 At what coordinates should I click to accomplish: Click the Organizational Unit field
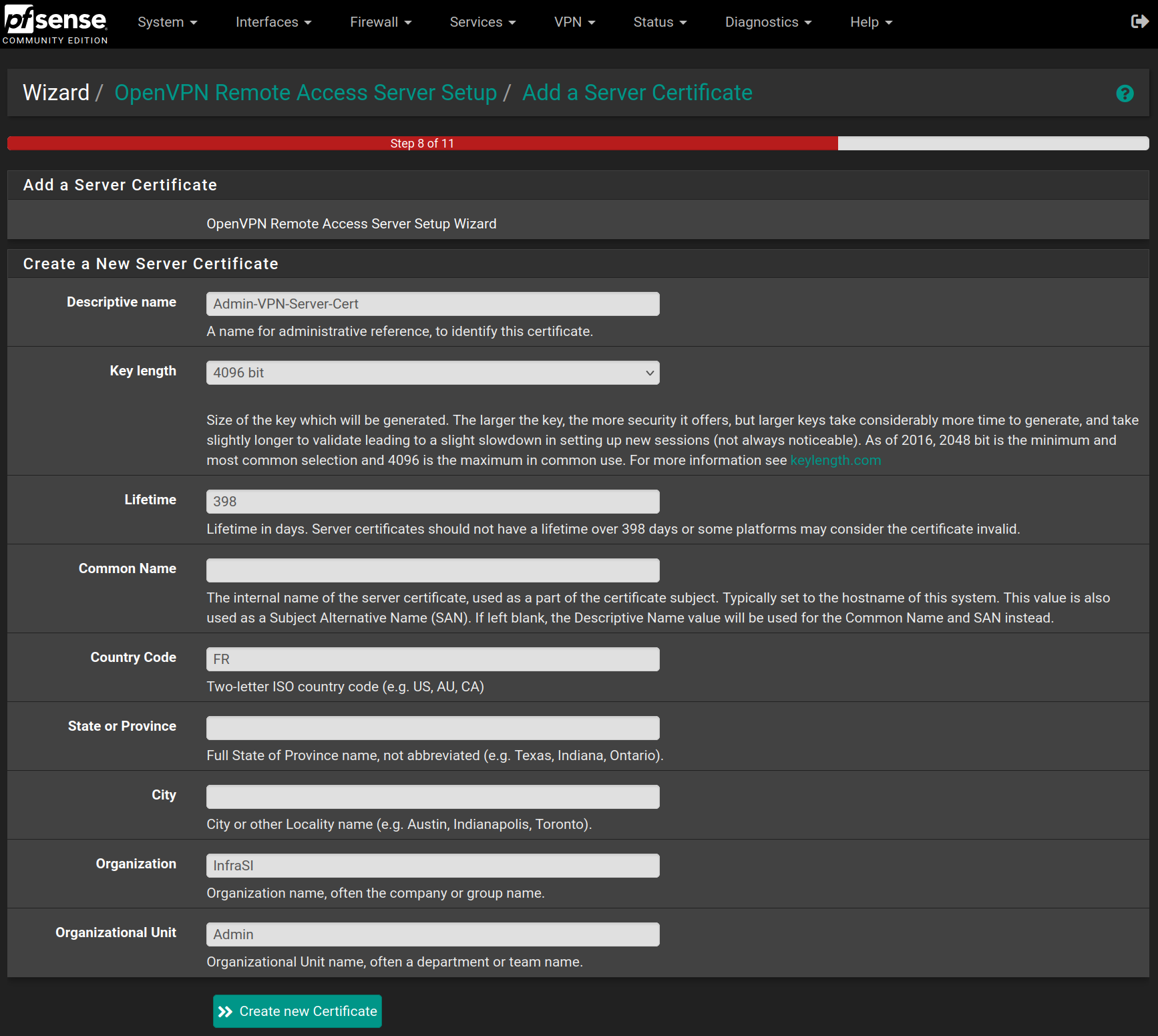tap(433, 934)
